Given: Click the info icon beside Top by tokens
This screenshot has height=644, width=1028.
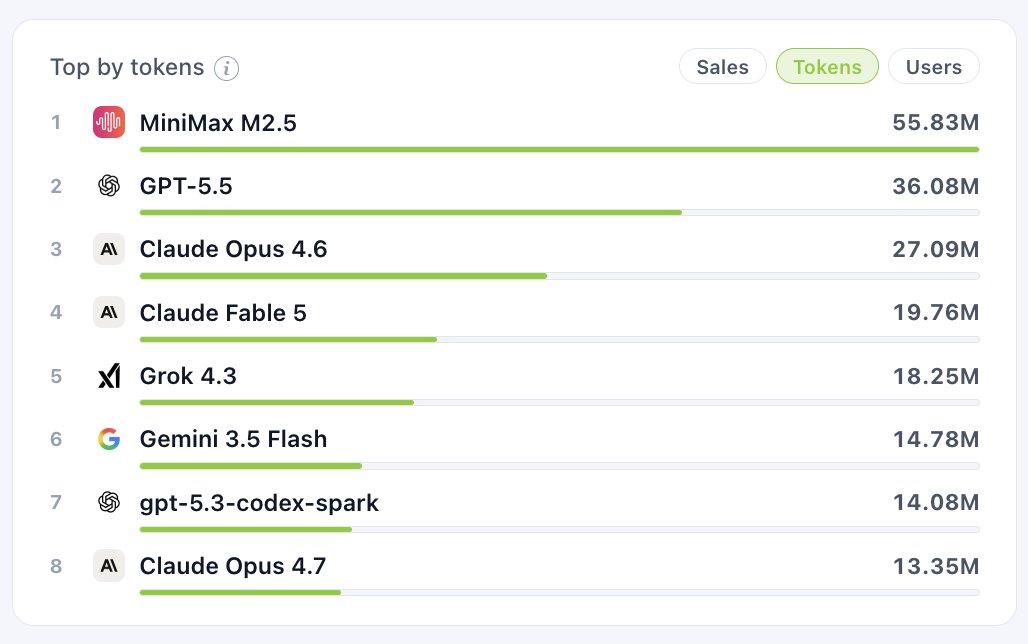Looking at the screenshot, I should pyautogui.click(x=226, y=68).
